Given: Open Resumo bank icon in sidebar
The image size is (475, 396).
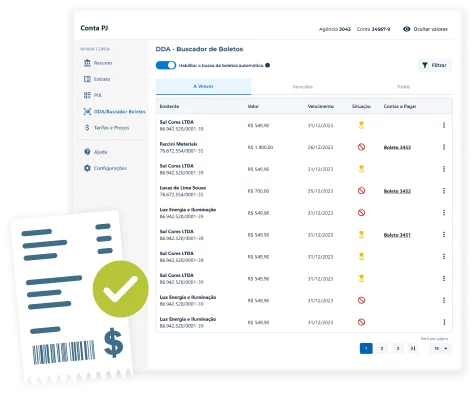Looking at the screenshot, I should coord(87,63).
